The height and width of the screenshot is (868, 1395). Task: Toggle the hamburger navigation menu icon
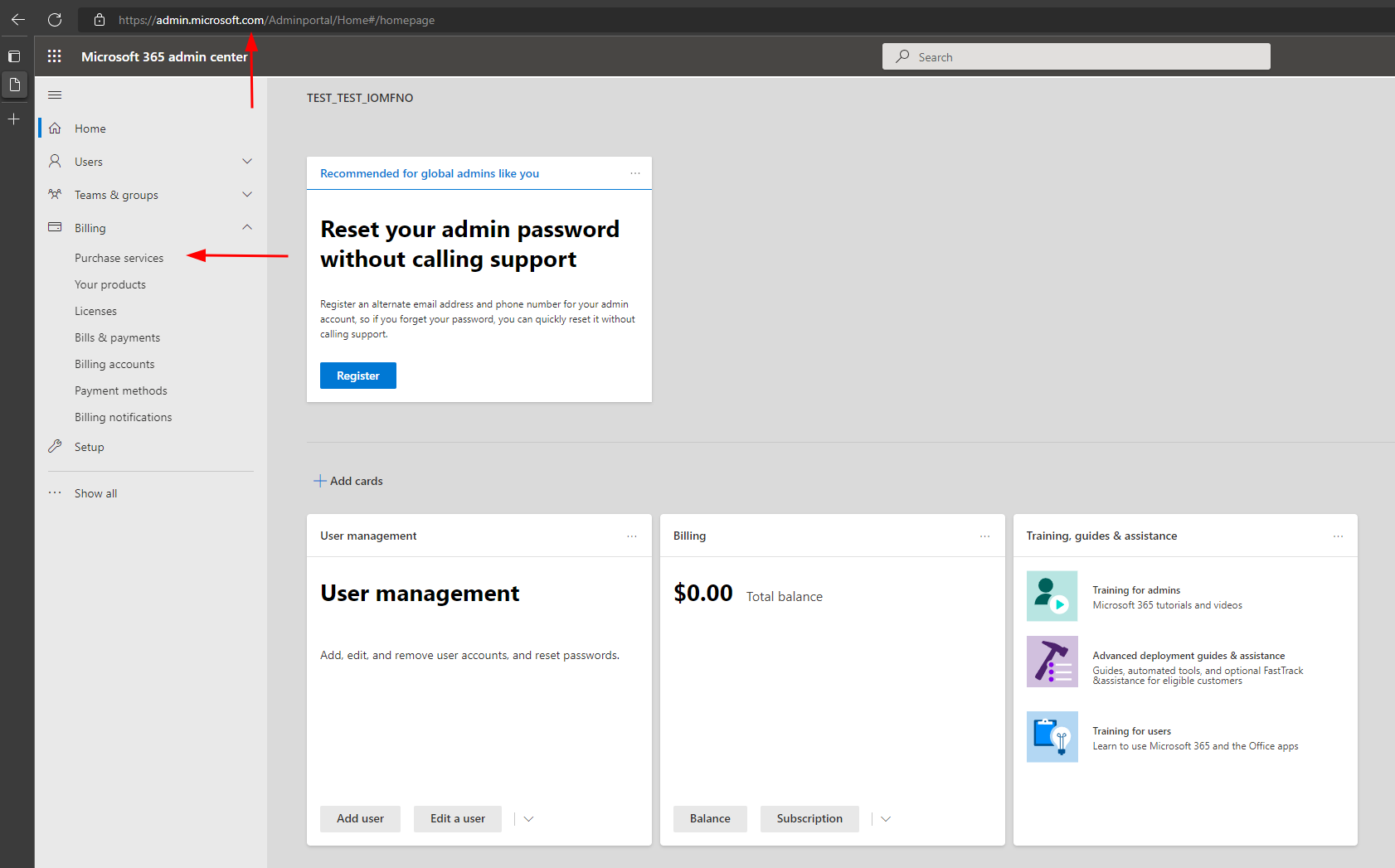pos(55,95)
